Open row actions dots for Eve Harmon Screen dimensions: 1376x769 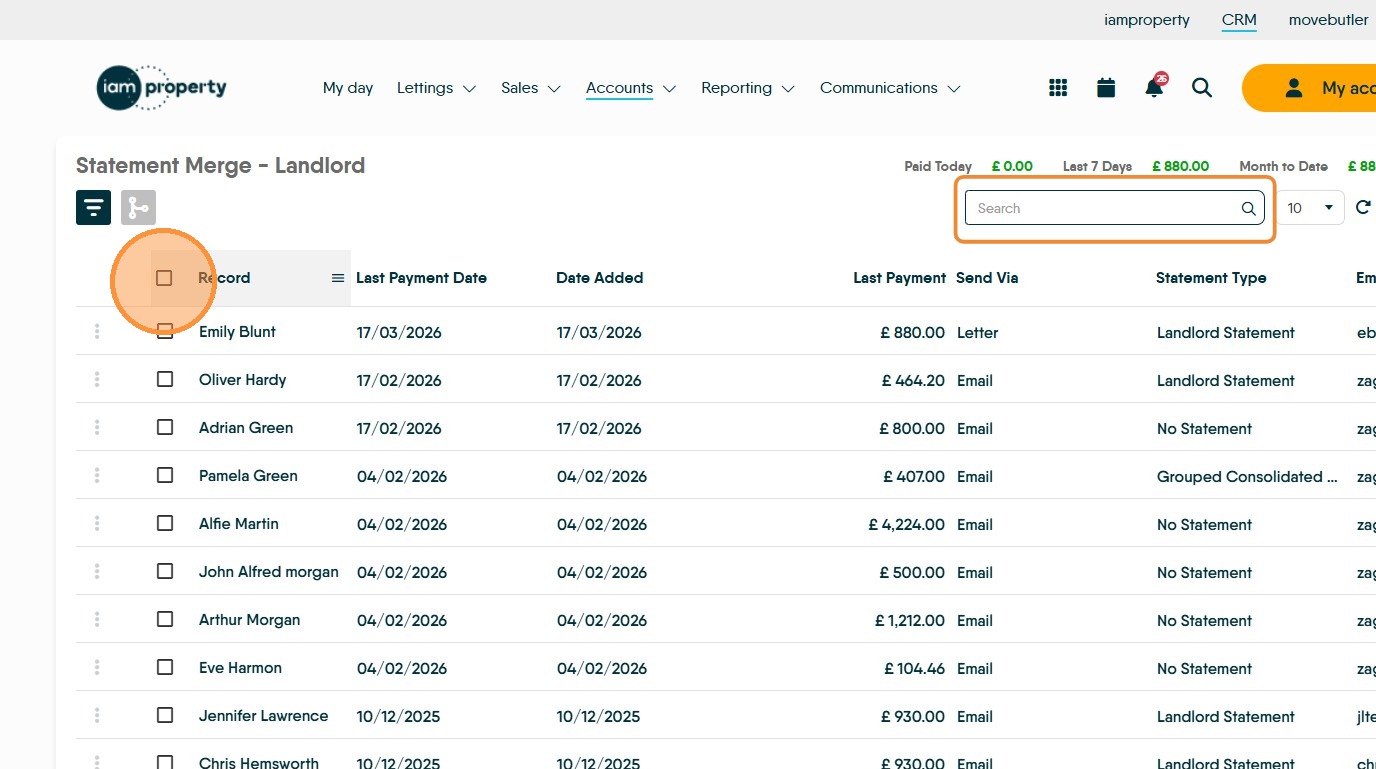(97, 668)
